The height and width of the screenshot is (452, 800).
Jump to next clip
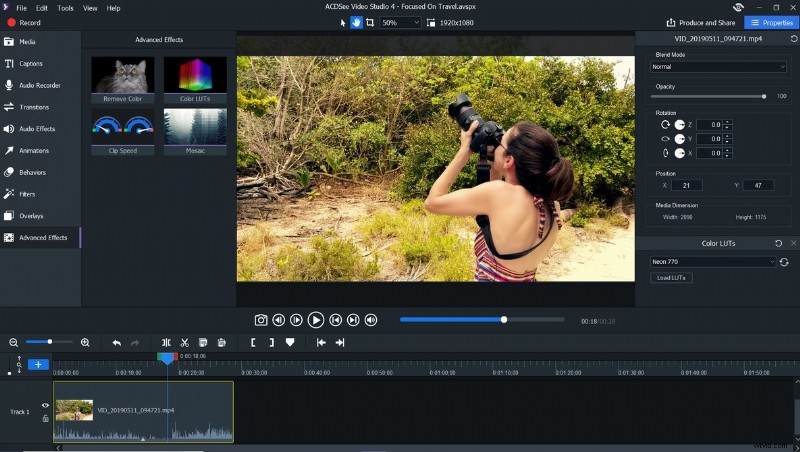[353, 320]
